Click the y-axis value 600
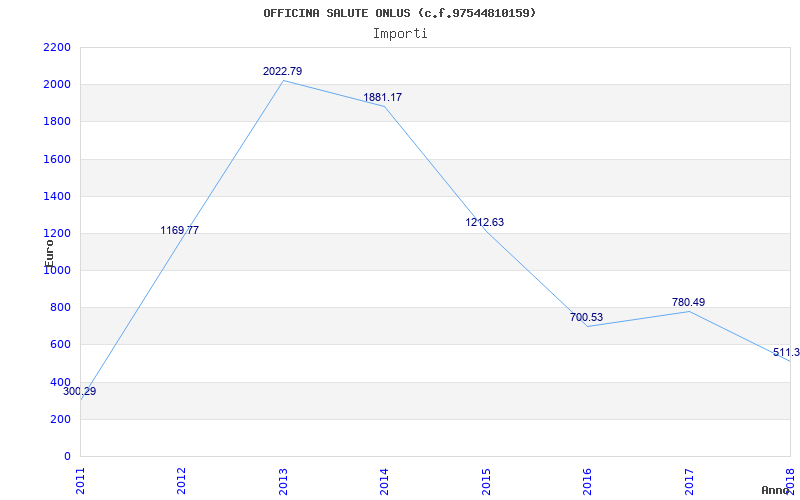This screenshot has width=800, height=500. tap(60, 345)
